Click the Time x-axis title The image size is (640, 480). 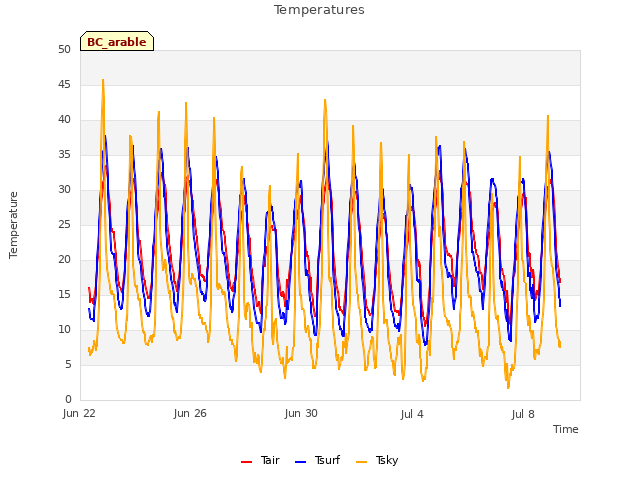(566, 429)
